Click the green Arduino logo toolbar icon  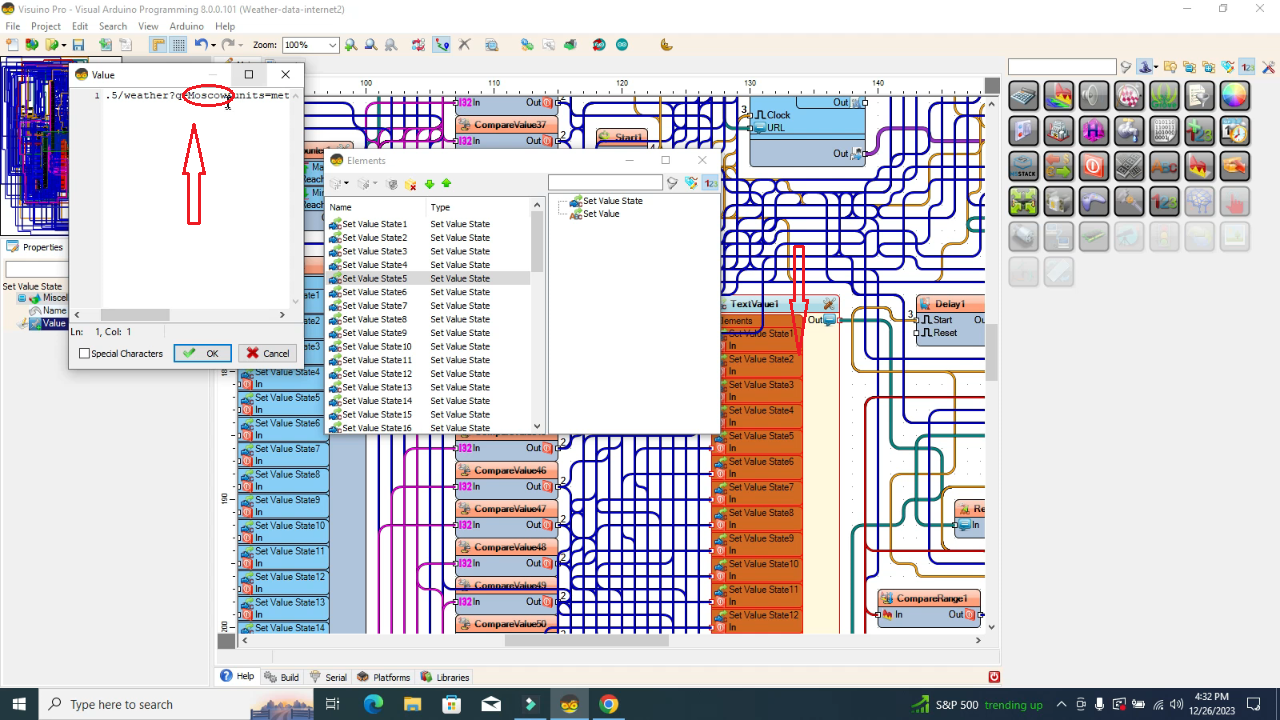[x=622, y=45]
